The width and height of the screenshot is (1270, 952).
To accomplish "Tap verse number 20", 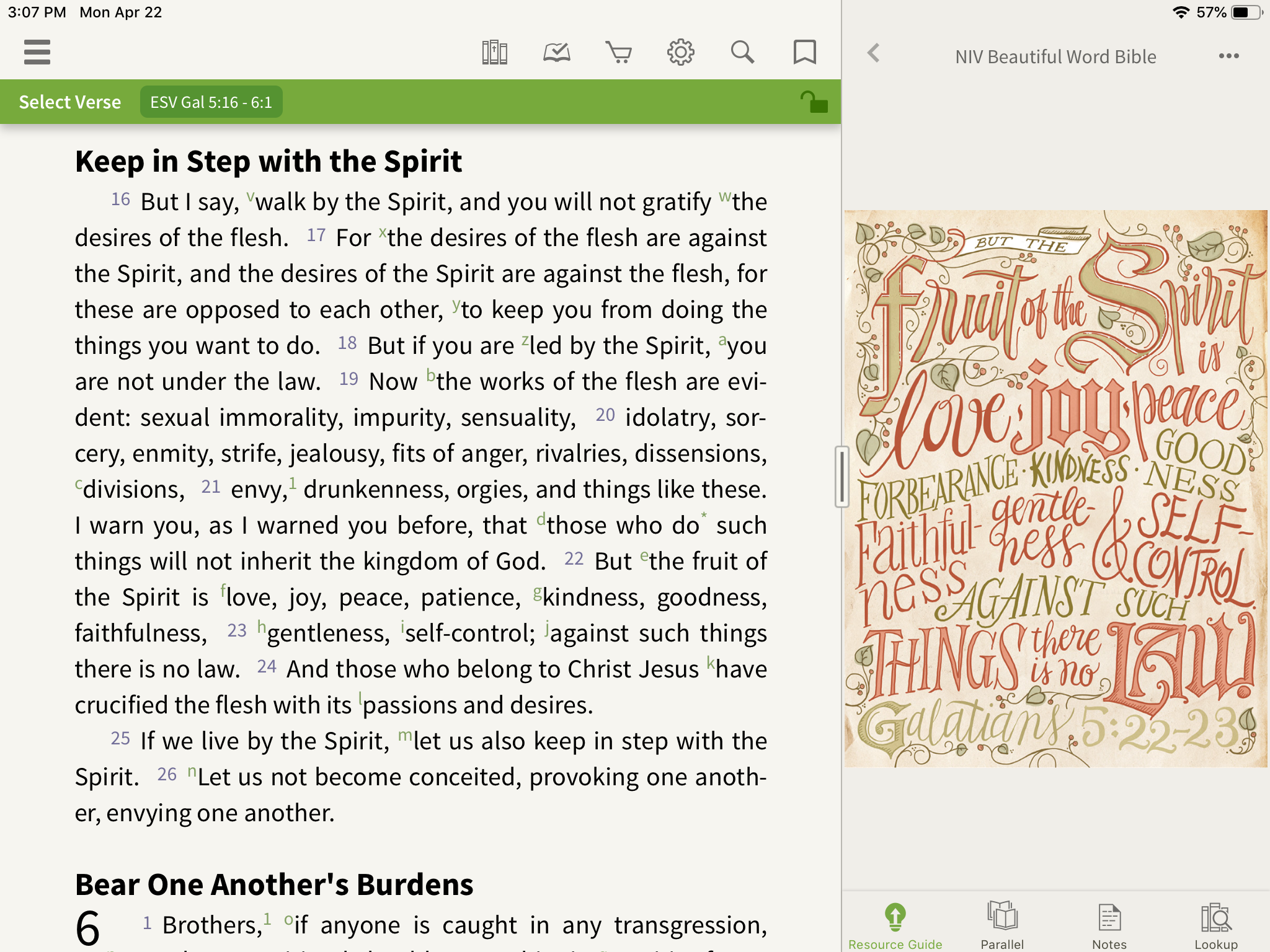I will [605, 415].
